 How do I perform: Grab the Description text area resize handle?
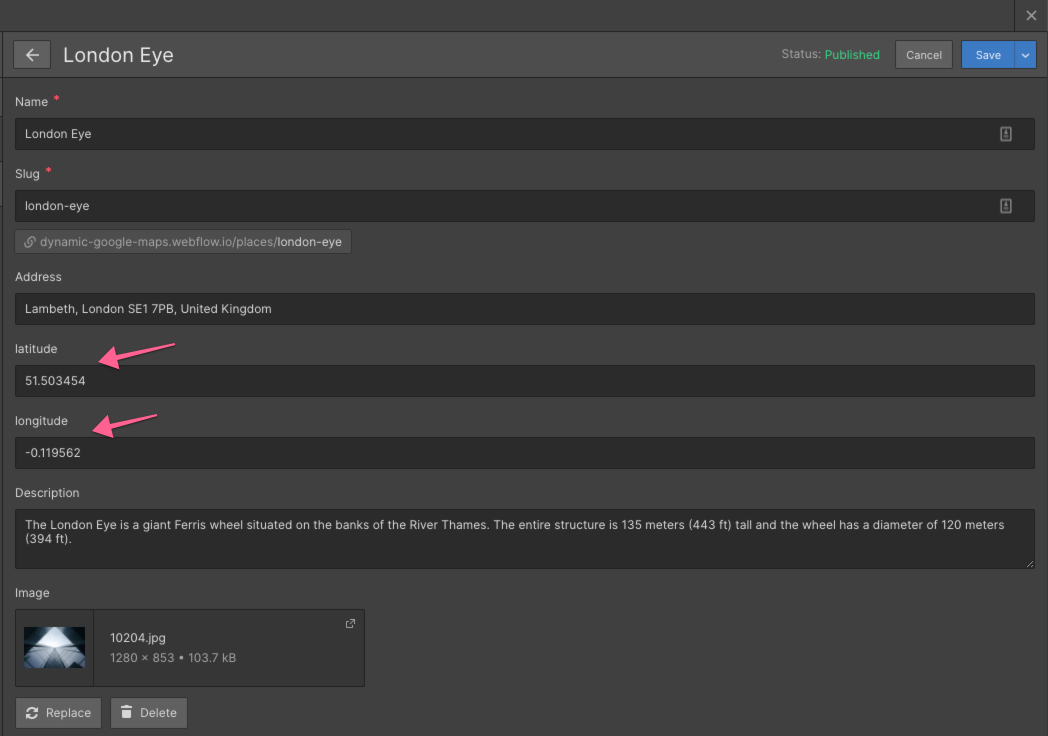click(x=1029, y=564)
